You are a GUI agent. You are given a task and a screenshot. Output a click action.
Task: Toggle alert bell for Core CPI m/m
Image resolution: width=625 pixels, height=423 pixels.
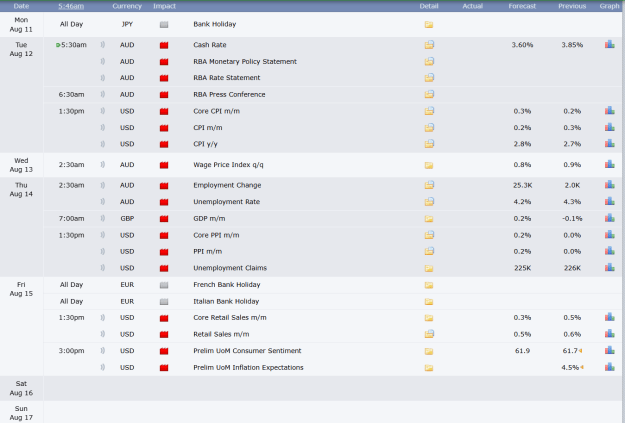point(102,111)
